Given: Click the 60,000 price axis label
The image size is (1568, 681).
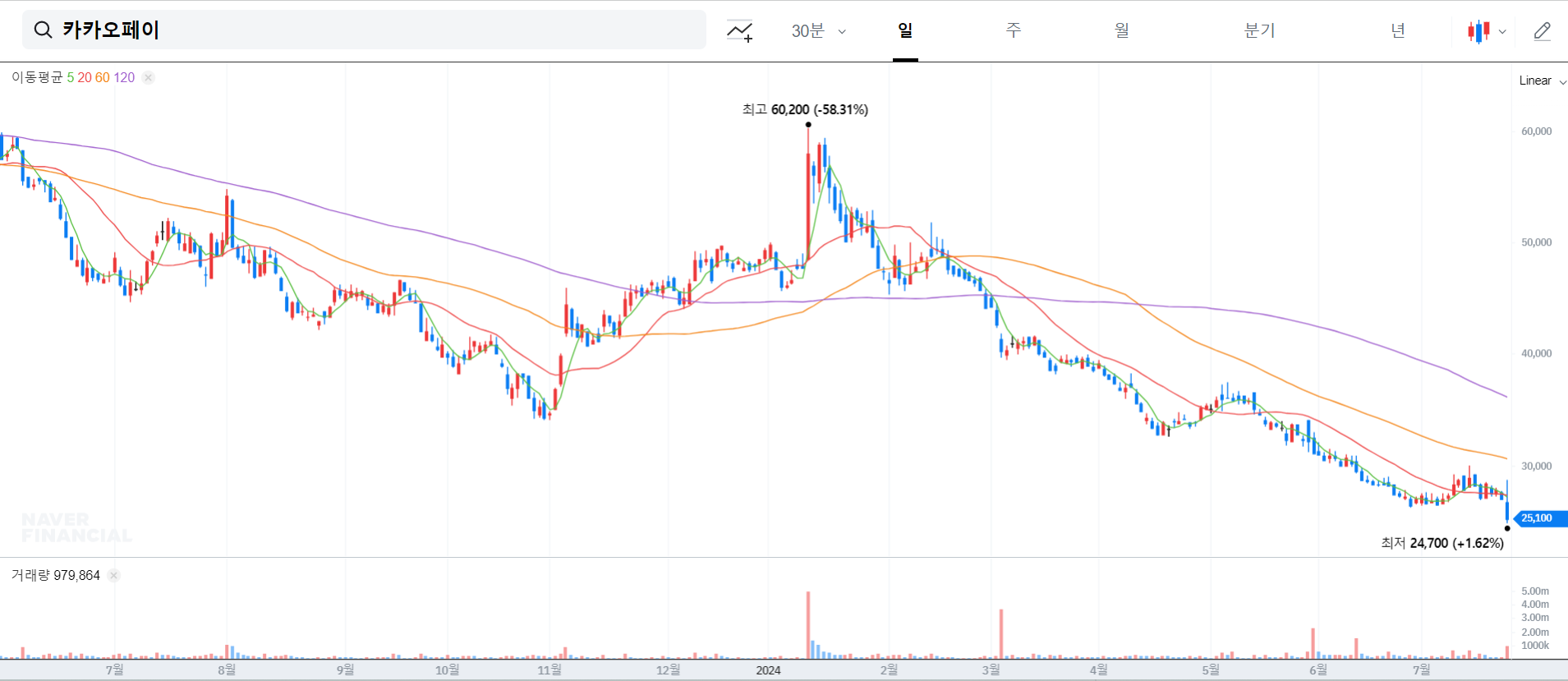Looking at the screenshot, I should pyautogui.click(x=1536, y=131).
